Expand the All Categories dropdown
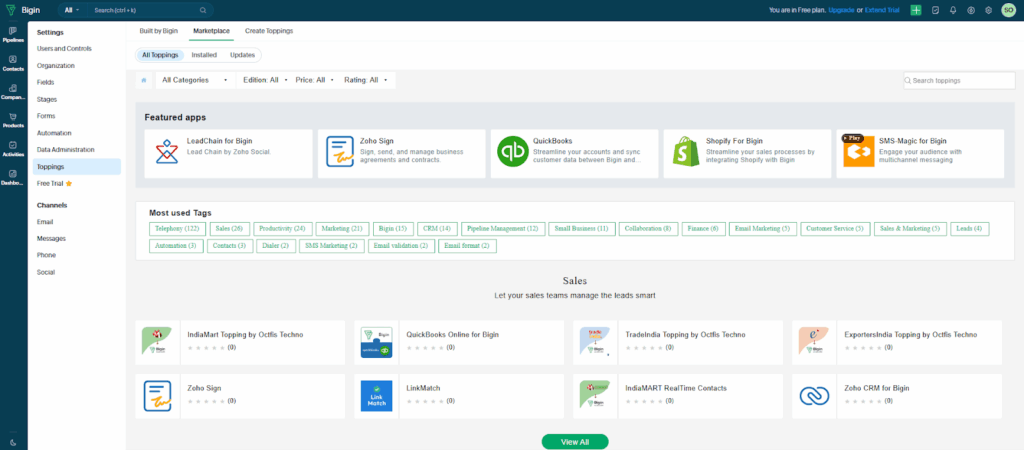 coord(189,80)
